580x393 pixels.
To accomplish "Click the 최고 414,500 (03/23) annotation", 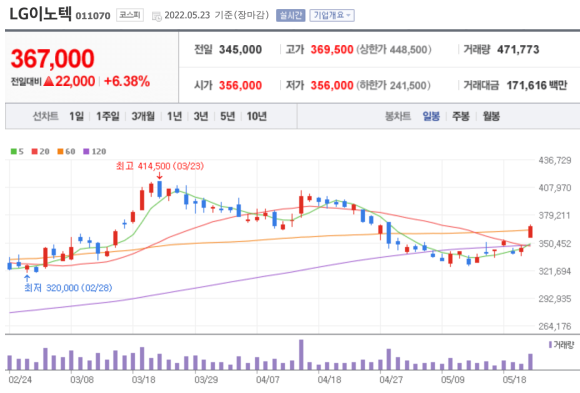I will (x=160, y=166).
